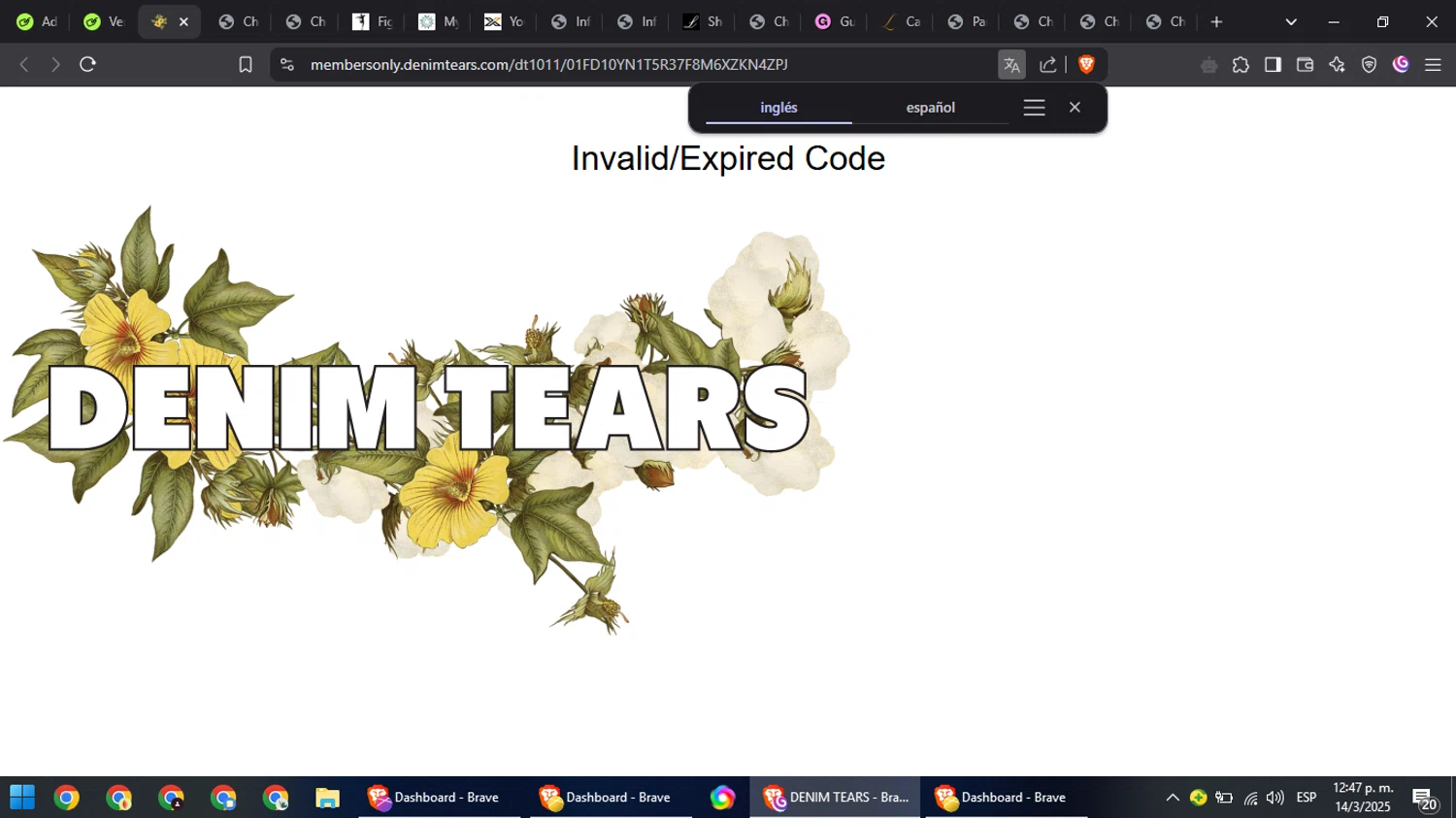Click the 'Invalid/Expired Code' heading

pos(728,158)
